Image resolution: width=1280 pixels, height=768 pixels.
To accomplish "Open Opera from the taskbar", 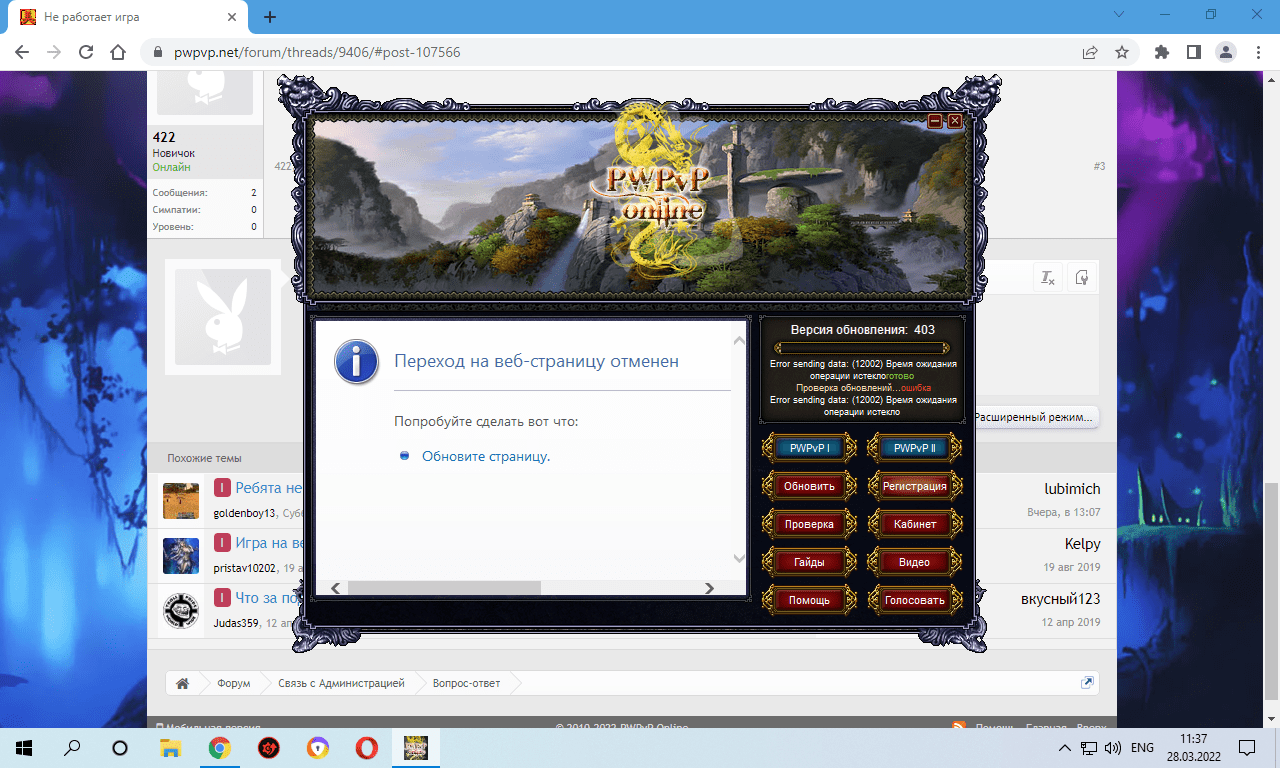I will 366,747.
